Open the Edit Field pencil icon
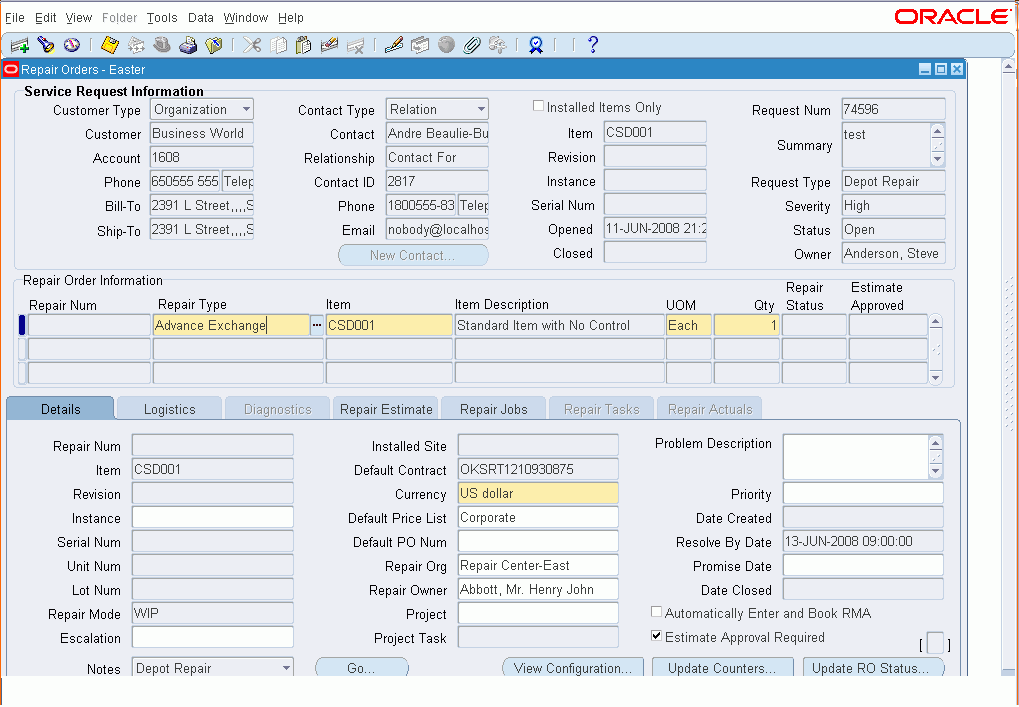The height and width of the screenshot is (707, 1019). coord(394,45)
